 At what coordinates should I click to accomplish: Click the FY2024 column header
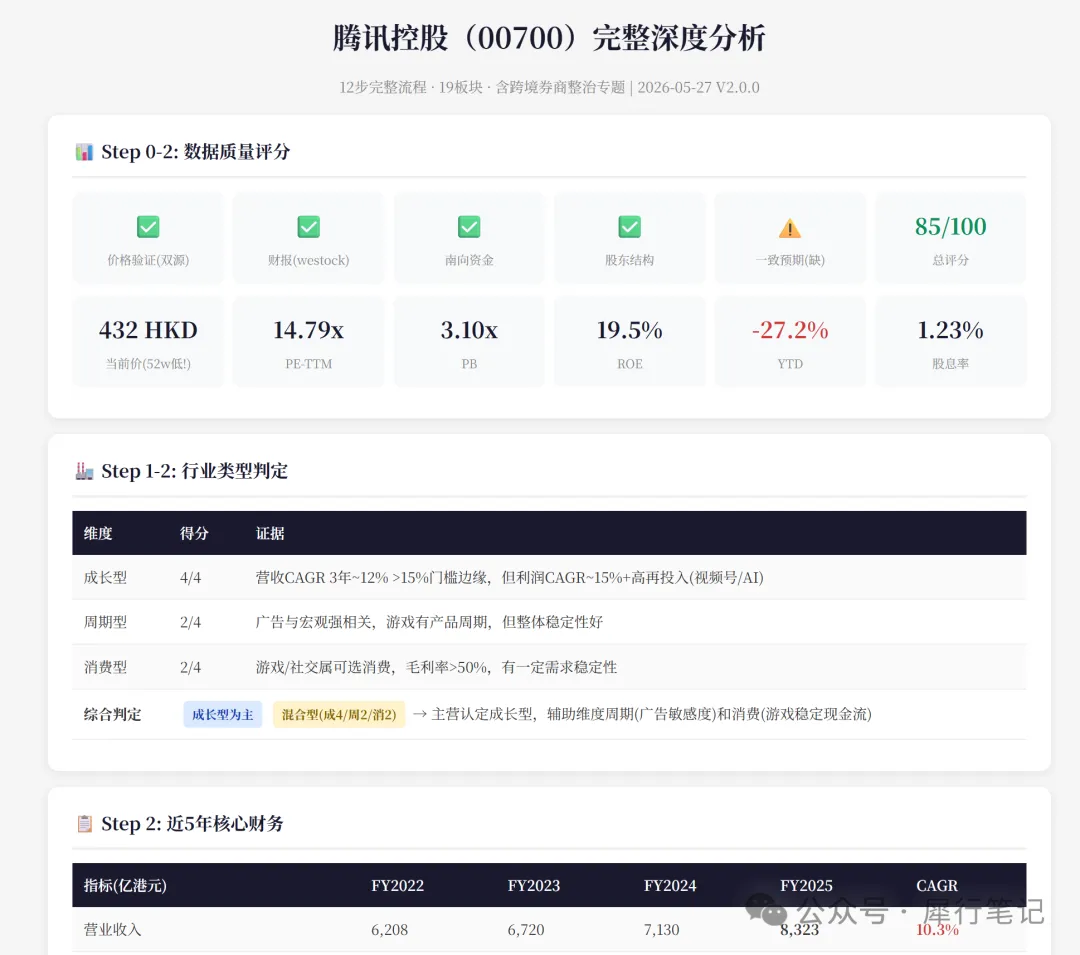(670, 885)
